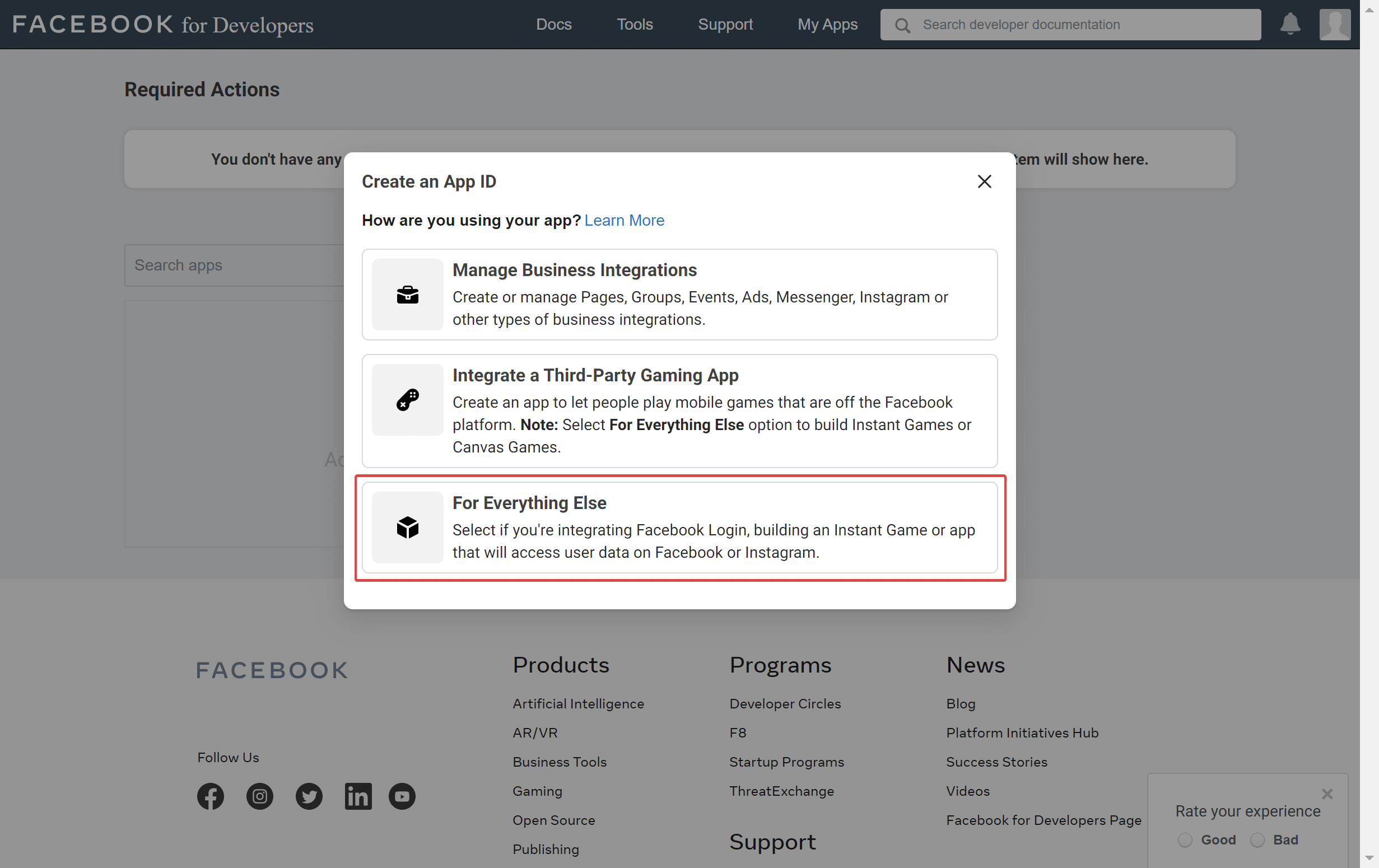Open the Startup Programs footer link
The image size is (1379, 868).
[786, 762]
